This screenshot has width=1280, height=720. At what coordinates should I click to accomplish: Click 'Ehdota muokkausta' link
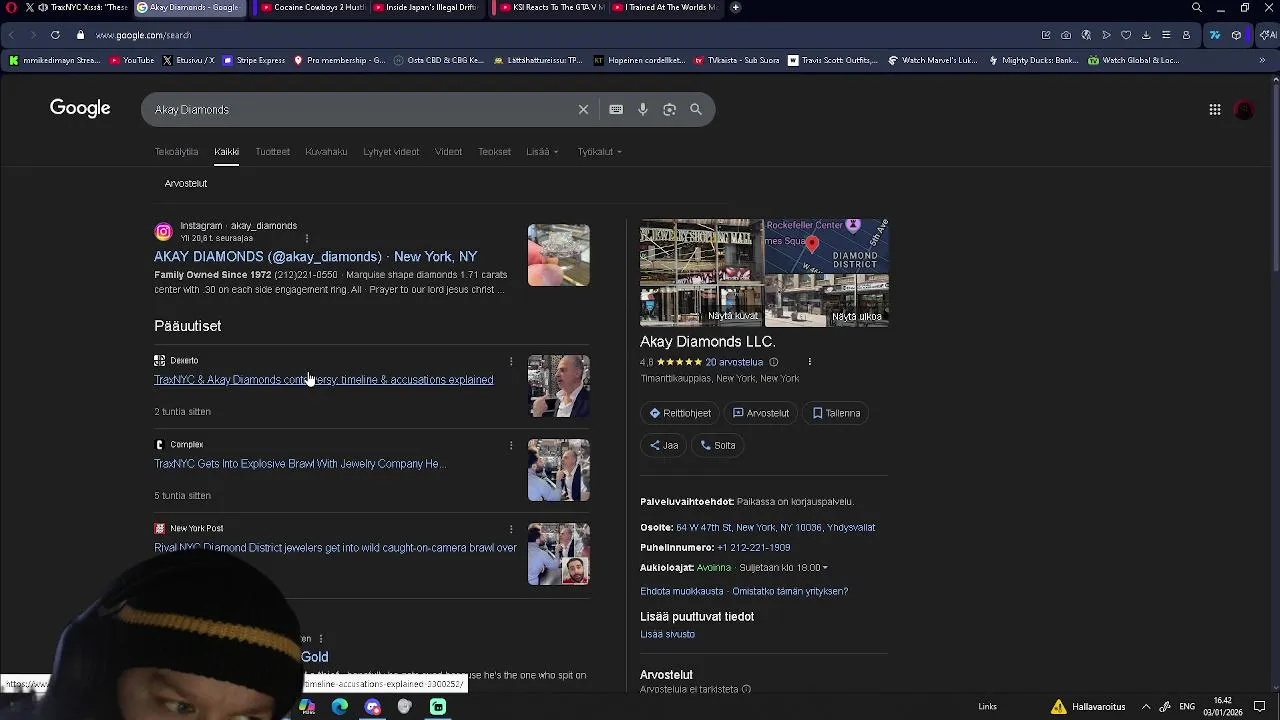pos(682,591)
